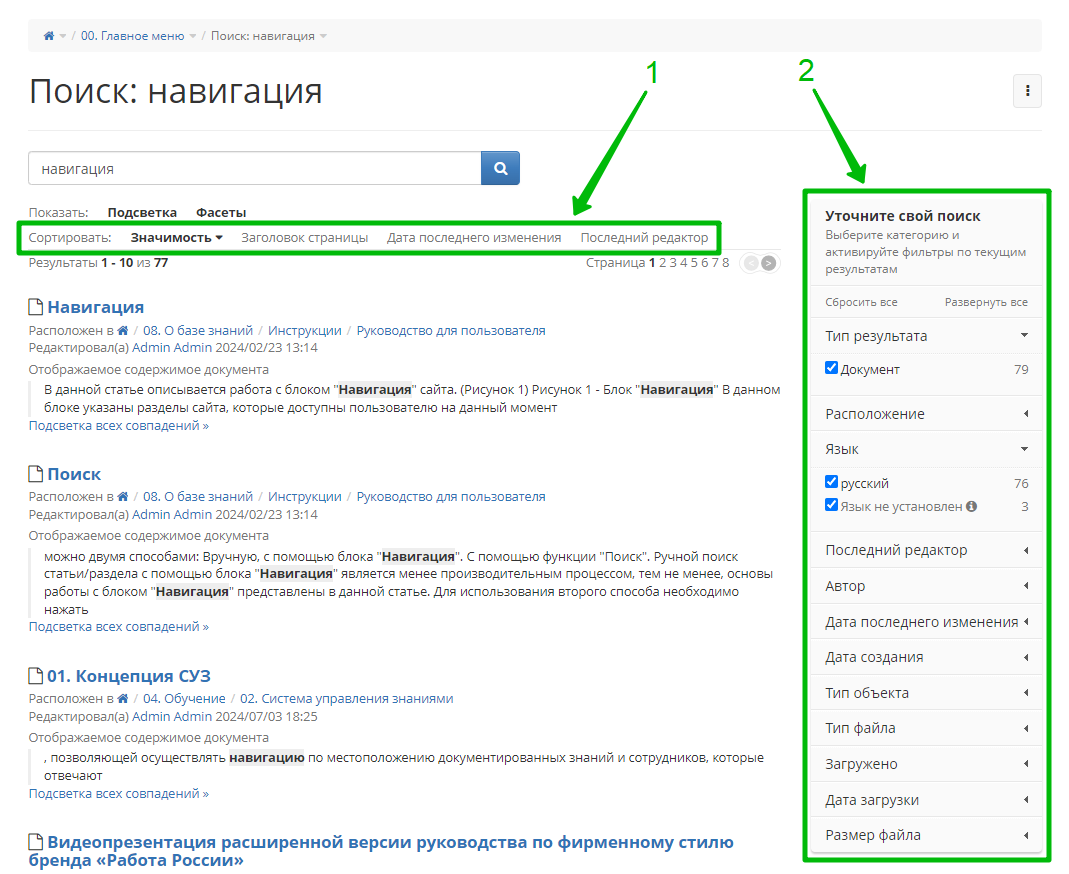Open the Поиск search result link

(x=74, y=474)
